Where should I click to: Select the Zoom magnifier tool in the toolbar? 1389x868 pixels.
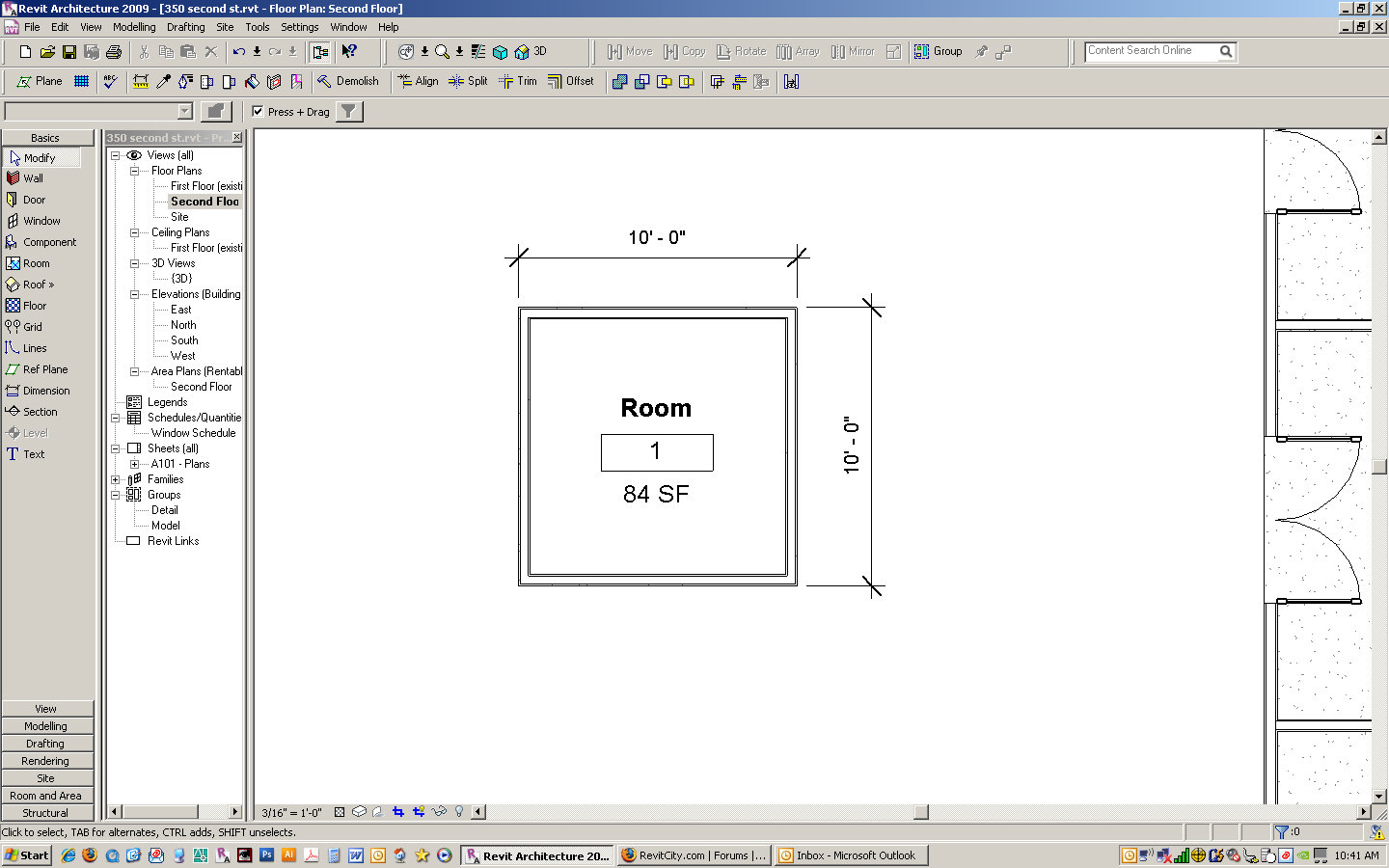[442, 52]
